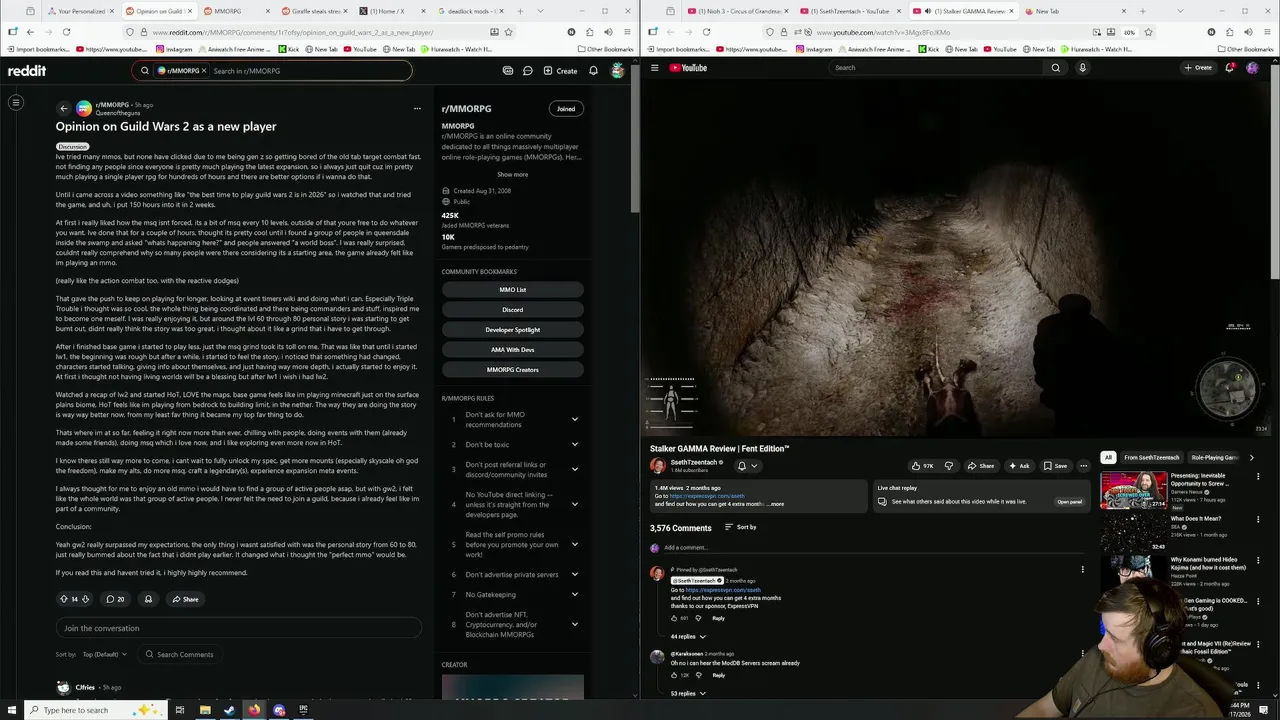Open the Reddit user avatar menu
This screenshot has width=1280, height=720.
pos(618,71)
